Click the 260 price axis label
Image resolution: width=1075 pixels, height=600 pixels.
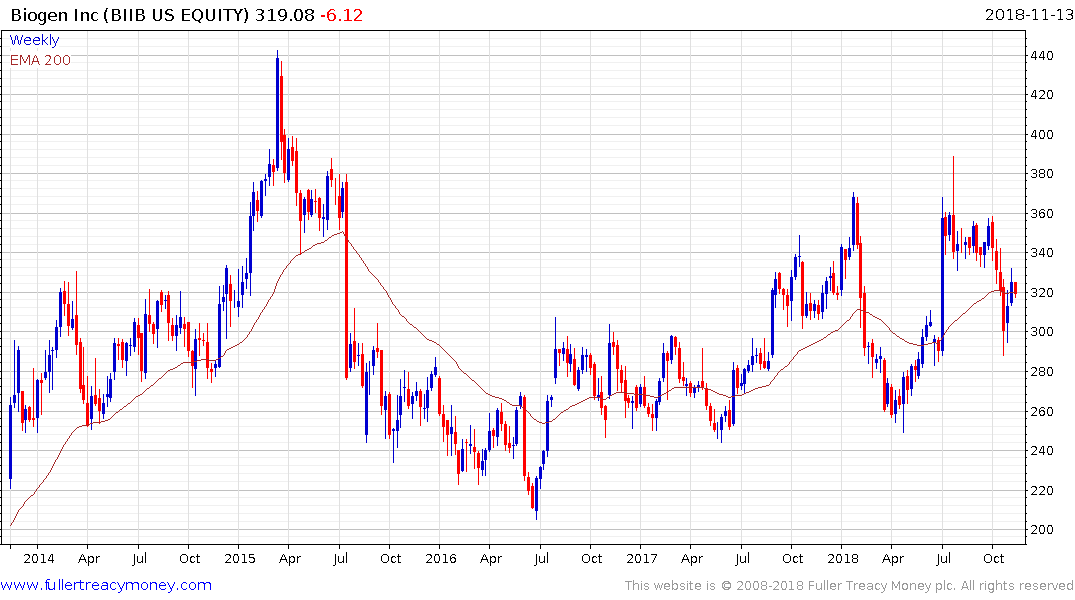1042,411
